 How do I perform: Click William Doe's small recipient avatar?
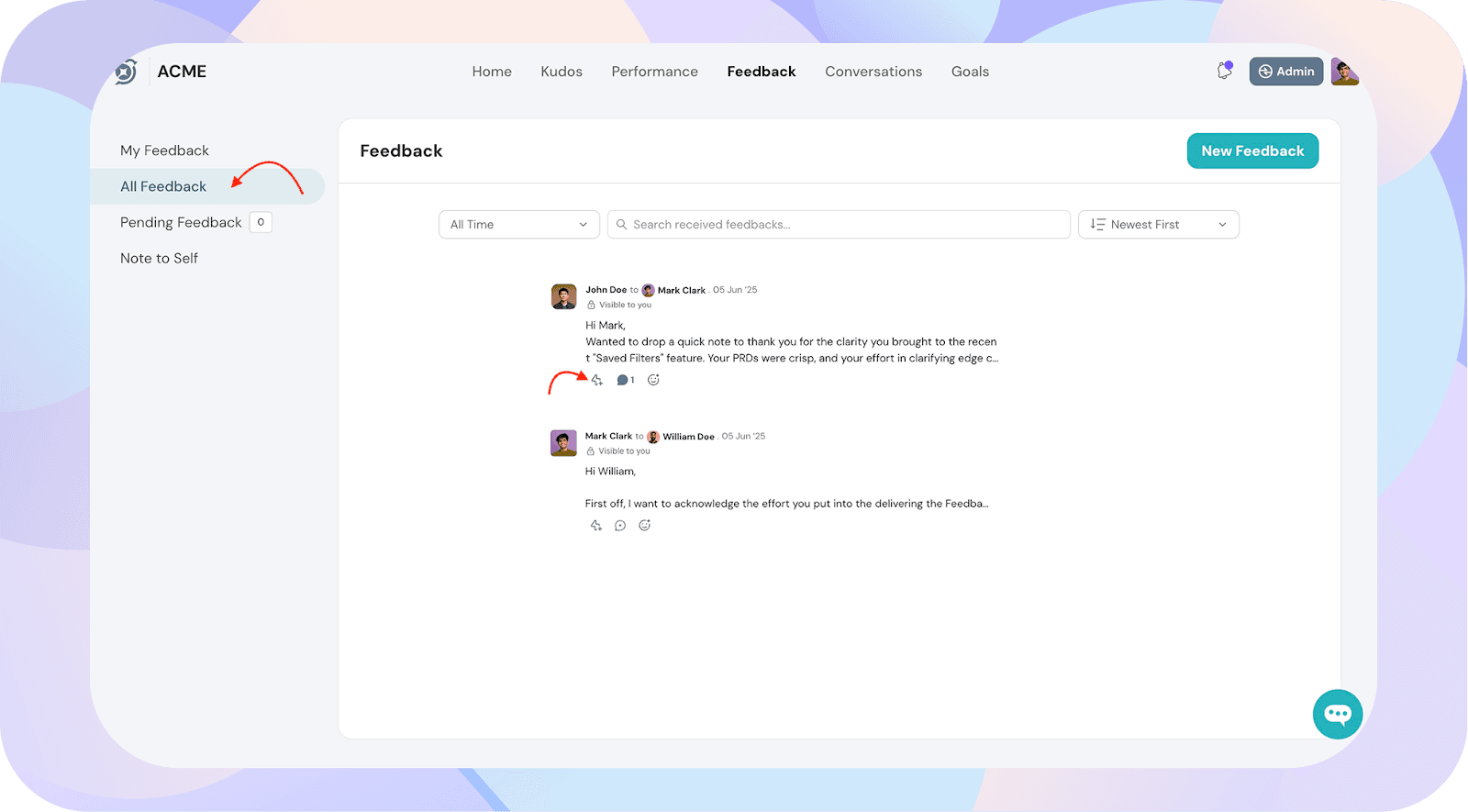653,437
